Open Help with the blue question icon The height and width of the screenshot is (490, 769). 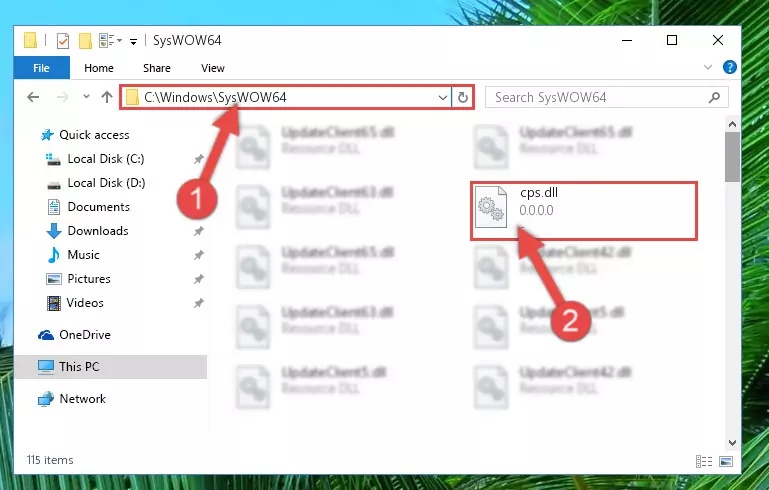(x=729, y=67)
